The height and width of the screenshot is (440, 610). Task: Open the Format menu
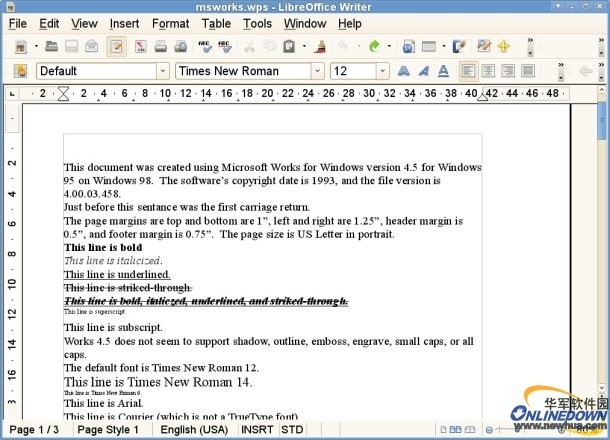[170, 24]
